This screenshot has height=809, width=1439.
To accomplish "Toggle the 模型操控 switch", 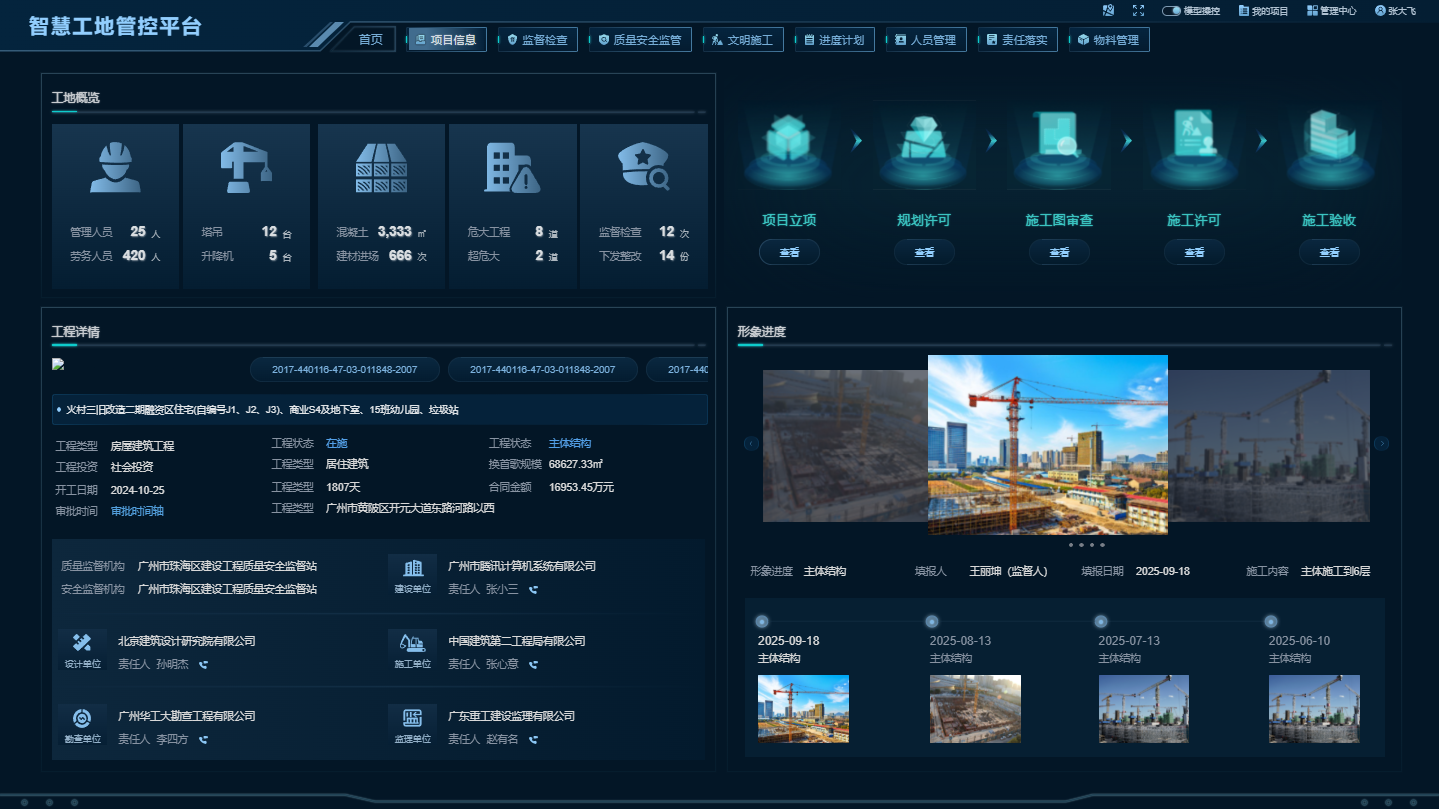I will point(1171,11).
